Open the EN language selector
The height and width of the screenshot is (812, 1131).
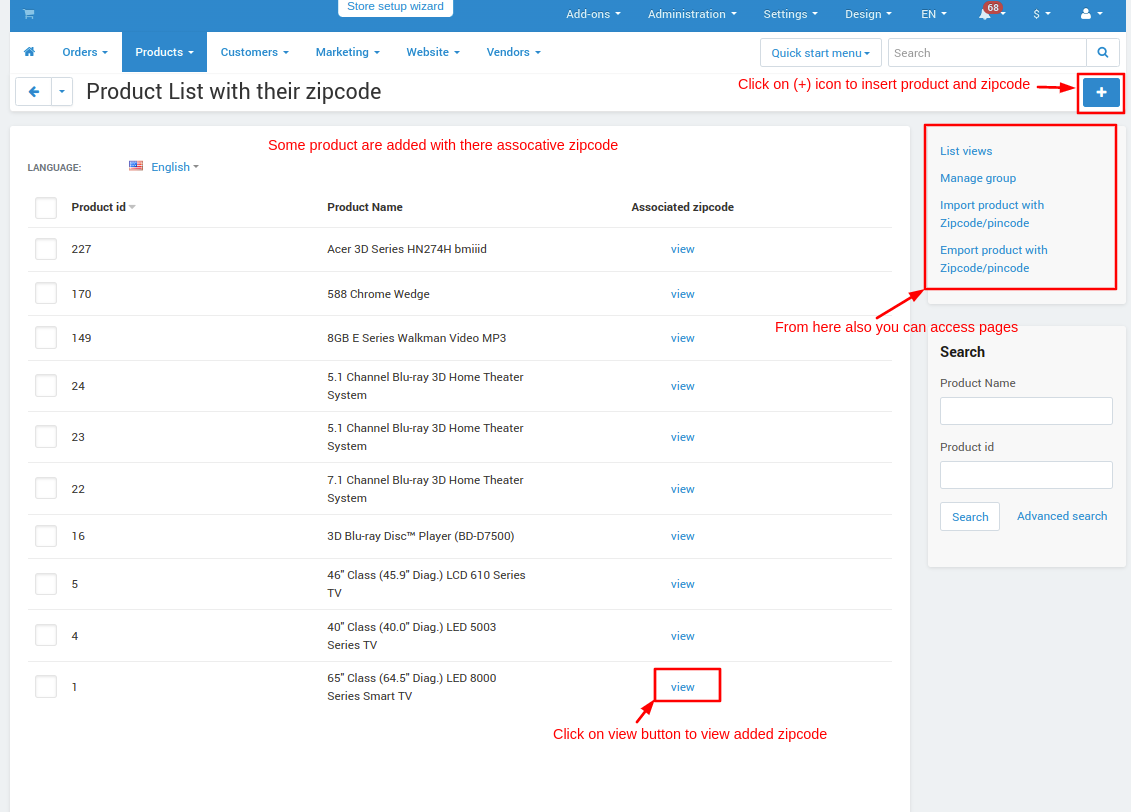934,14
